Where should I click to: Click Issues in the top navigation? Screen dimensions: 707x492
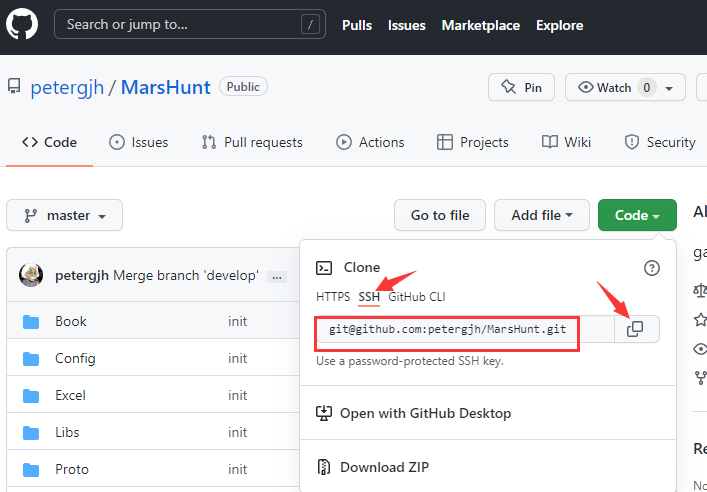click(407, 25)
